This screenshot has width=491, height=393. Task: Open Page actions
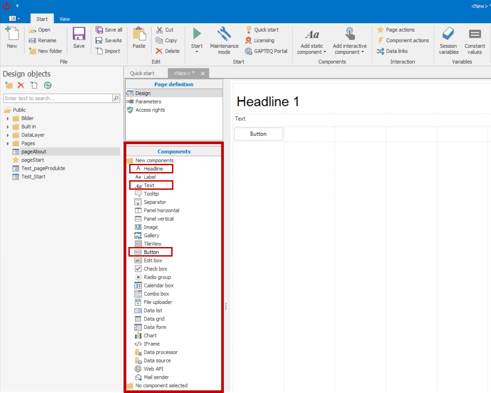[x=396, y=30]
